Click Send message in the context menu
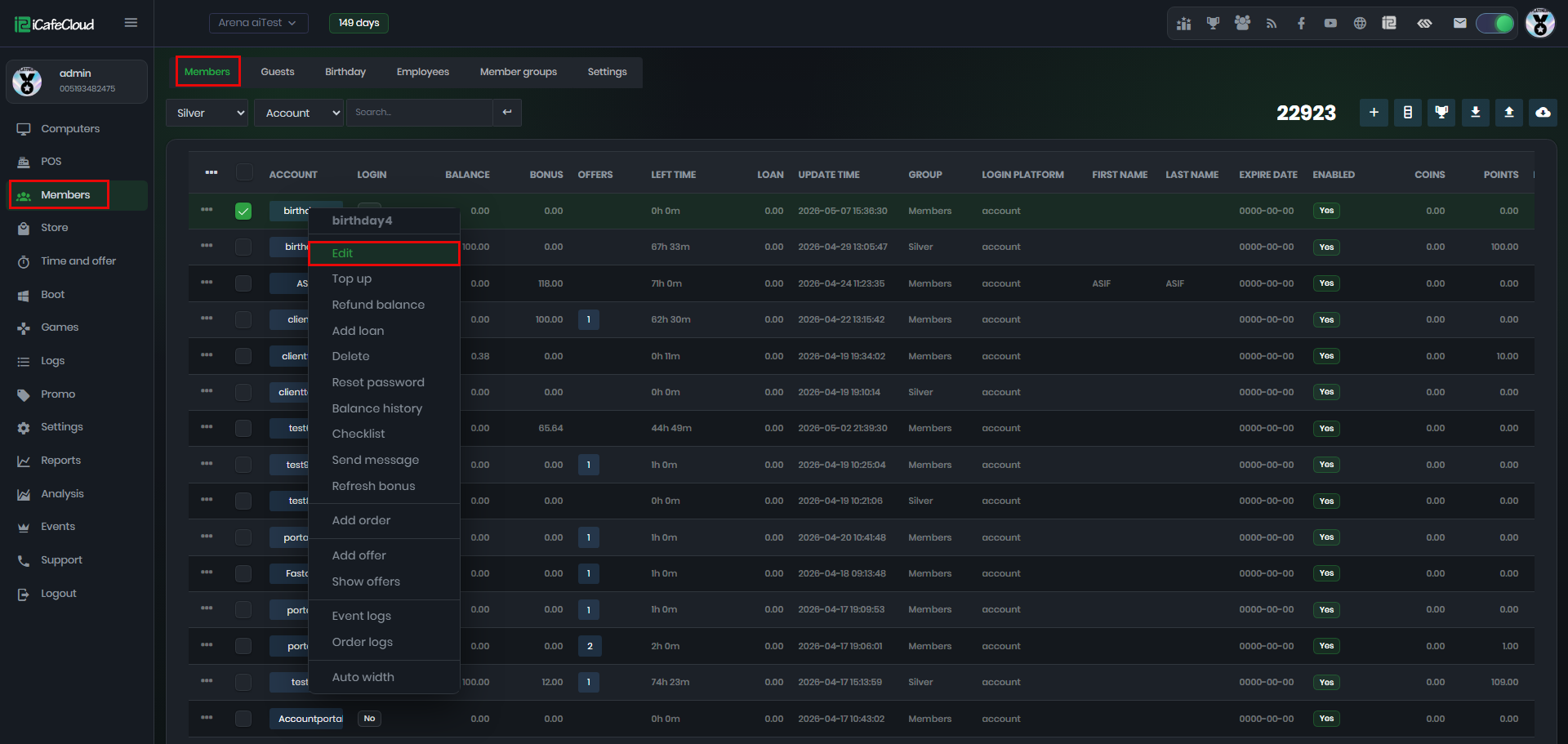 pos(384,460)
